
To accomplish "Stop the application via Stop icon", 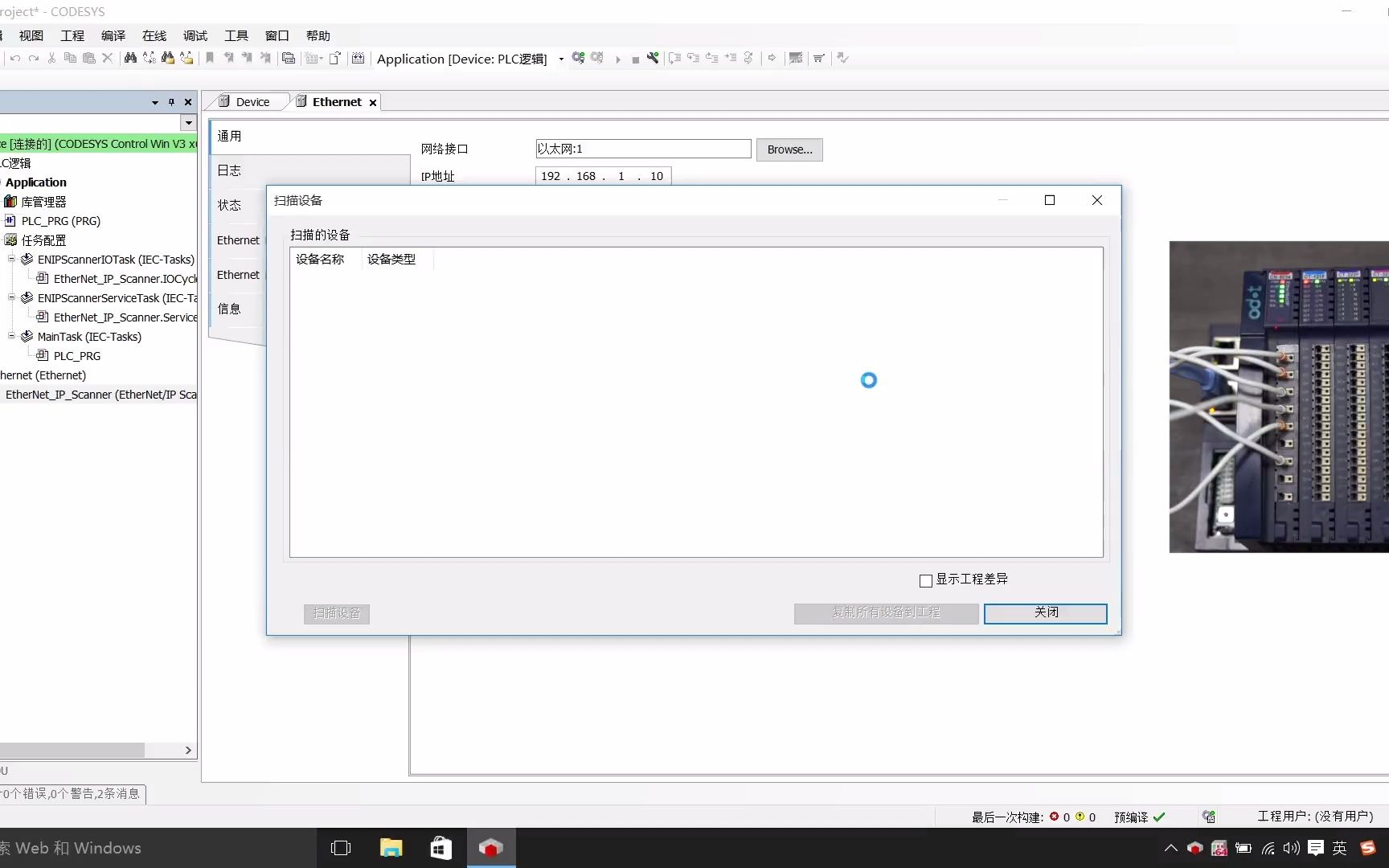I will (x=636, y=58).
